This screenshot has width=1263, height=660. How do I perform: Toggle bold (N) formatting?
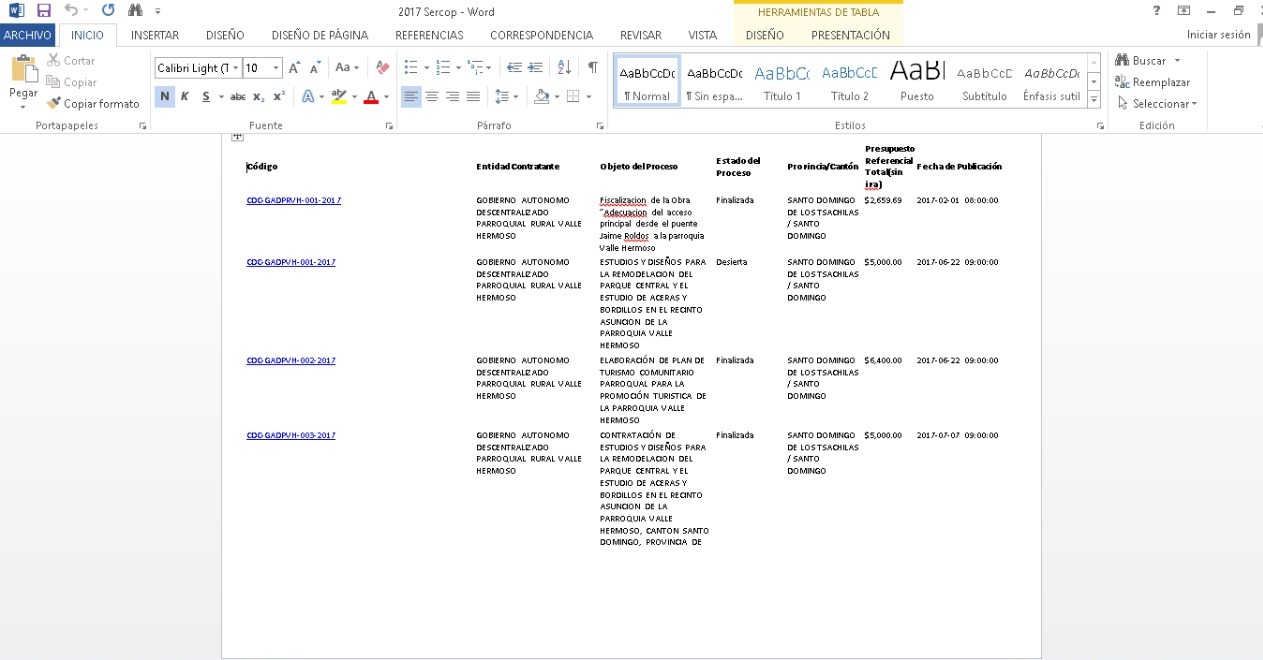(x=164, y=97)
